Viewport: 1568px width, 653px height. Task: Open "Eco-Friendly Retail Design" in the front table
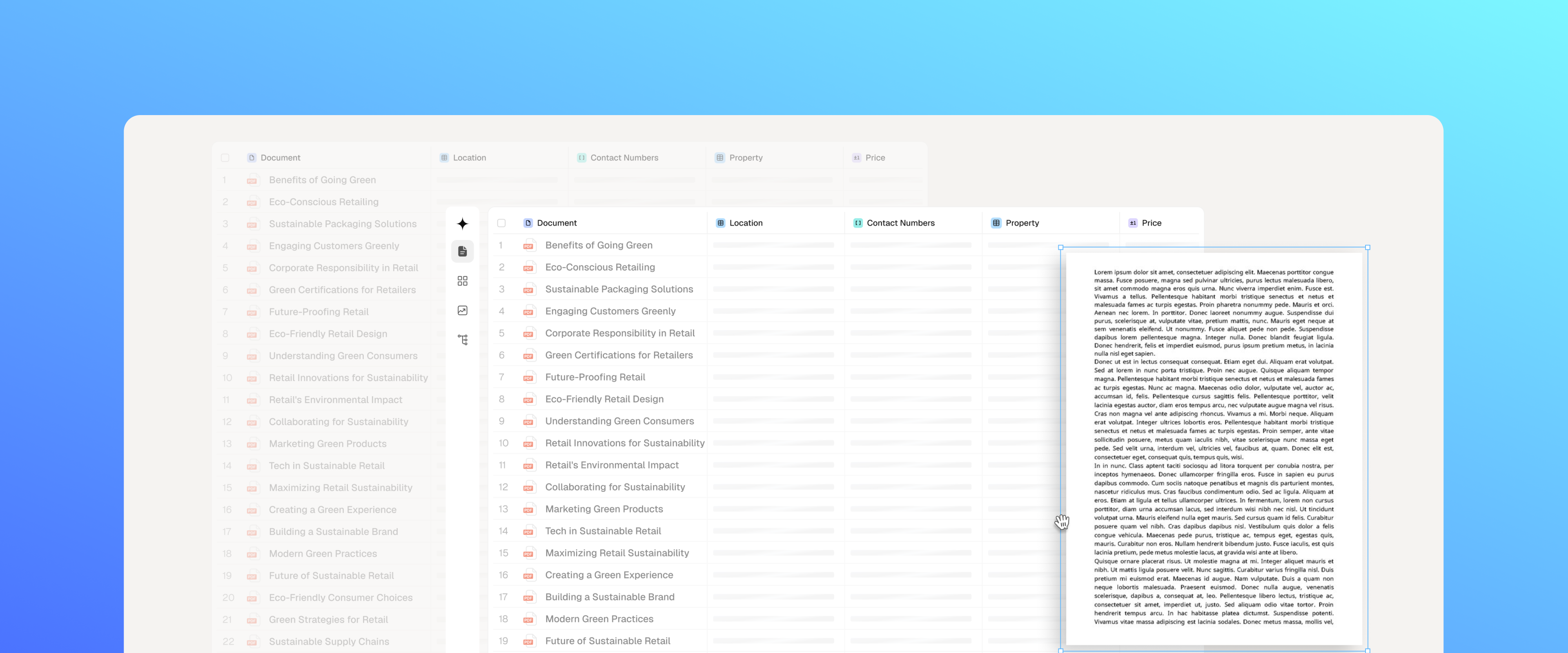pos(604,399)
